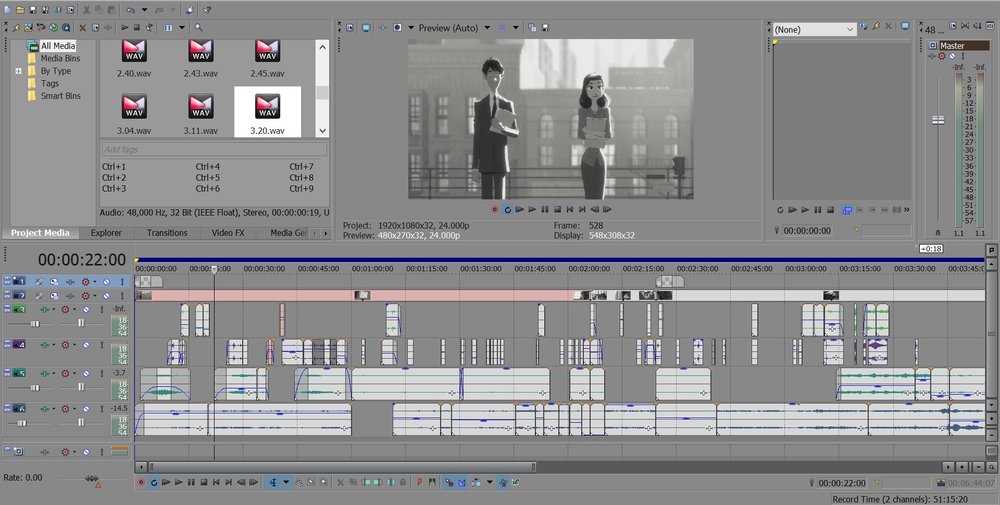Toggle Enable Snapping in timeline toolbar
1000x505 pixels.
(448, 483)
